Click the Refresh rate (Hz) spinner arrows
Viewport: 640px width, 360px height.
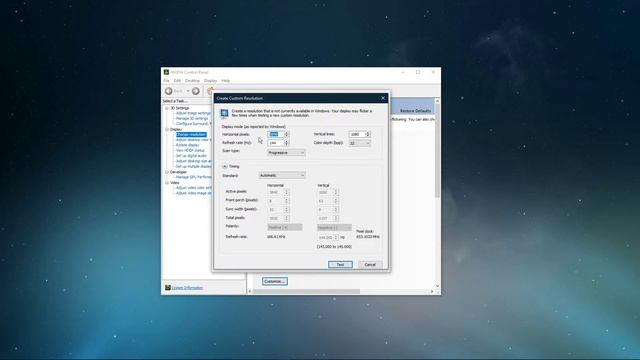[x=287, y=143]
